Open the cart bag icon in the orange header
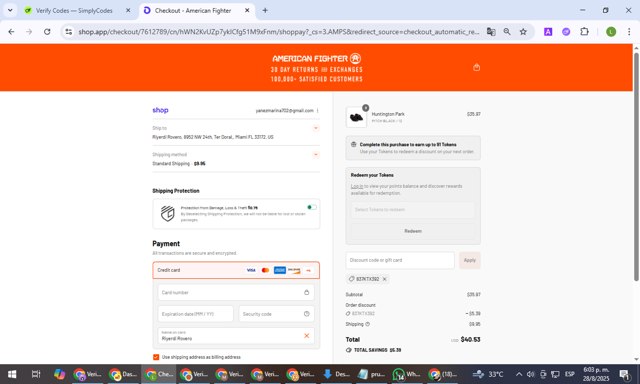 (x=476, y=67)
